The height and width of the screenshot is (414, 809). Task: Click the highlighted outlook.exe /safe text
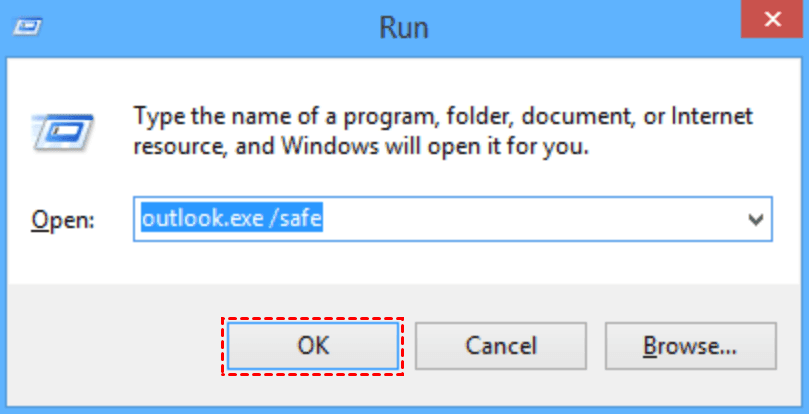(230, 217)
